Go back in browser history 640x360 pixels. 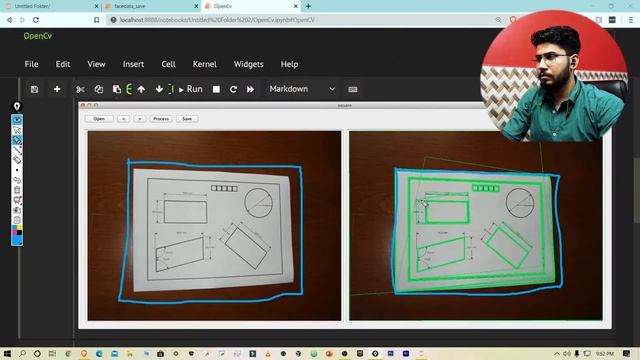coord(9,20)
